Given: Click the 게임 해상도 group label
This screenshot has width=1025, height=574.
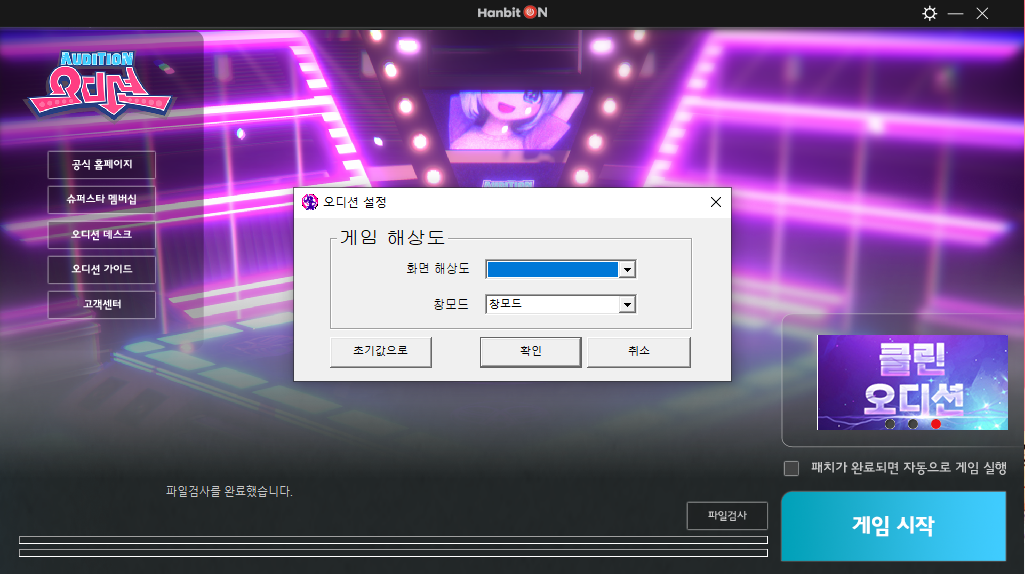Looking at the screenshot, I should tap(392, 237).
